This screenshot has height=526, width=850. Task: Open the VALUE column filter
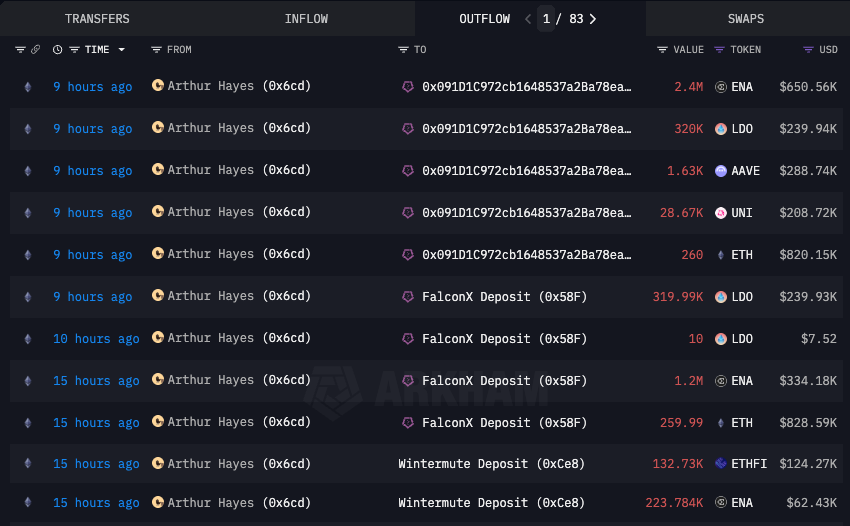[x=662, y=50]
